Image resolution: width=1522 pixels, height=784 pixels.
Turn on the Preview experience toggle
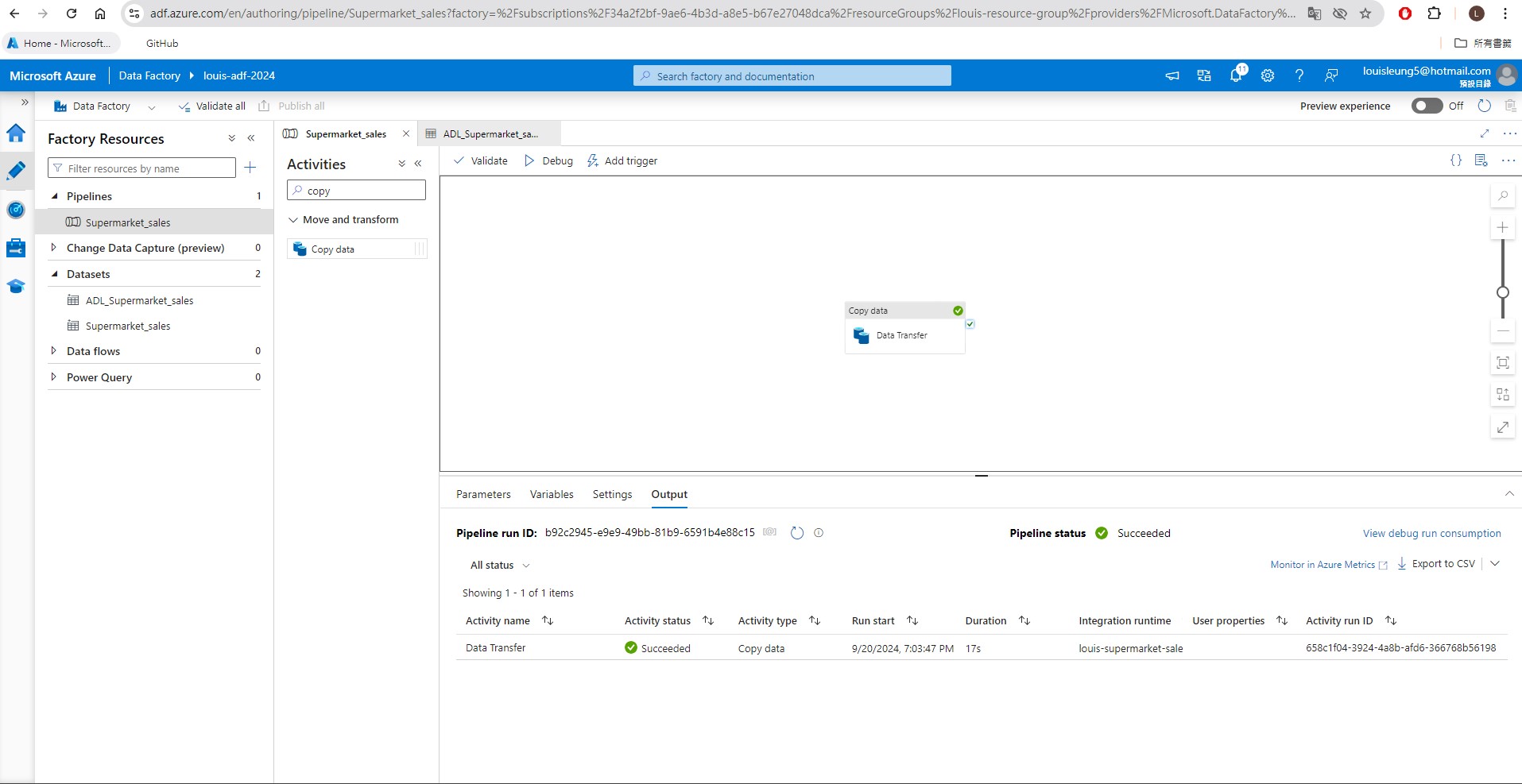tap(1427, 105)
